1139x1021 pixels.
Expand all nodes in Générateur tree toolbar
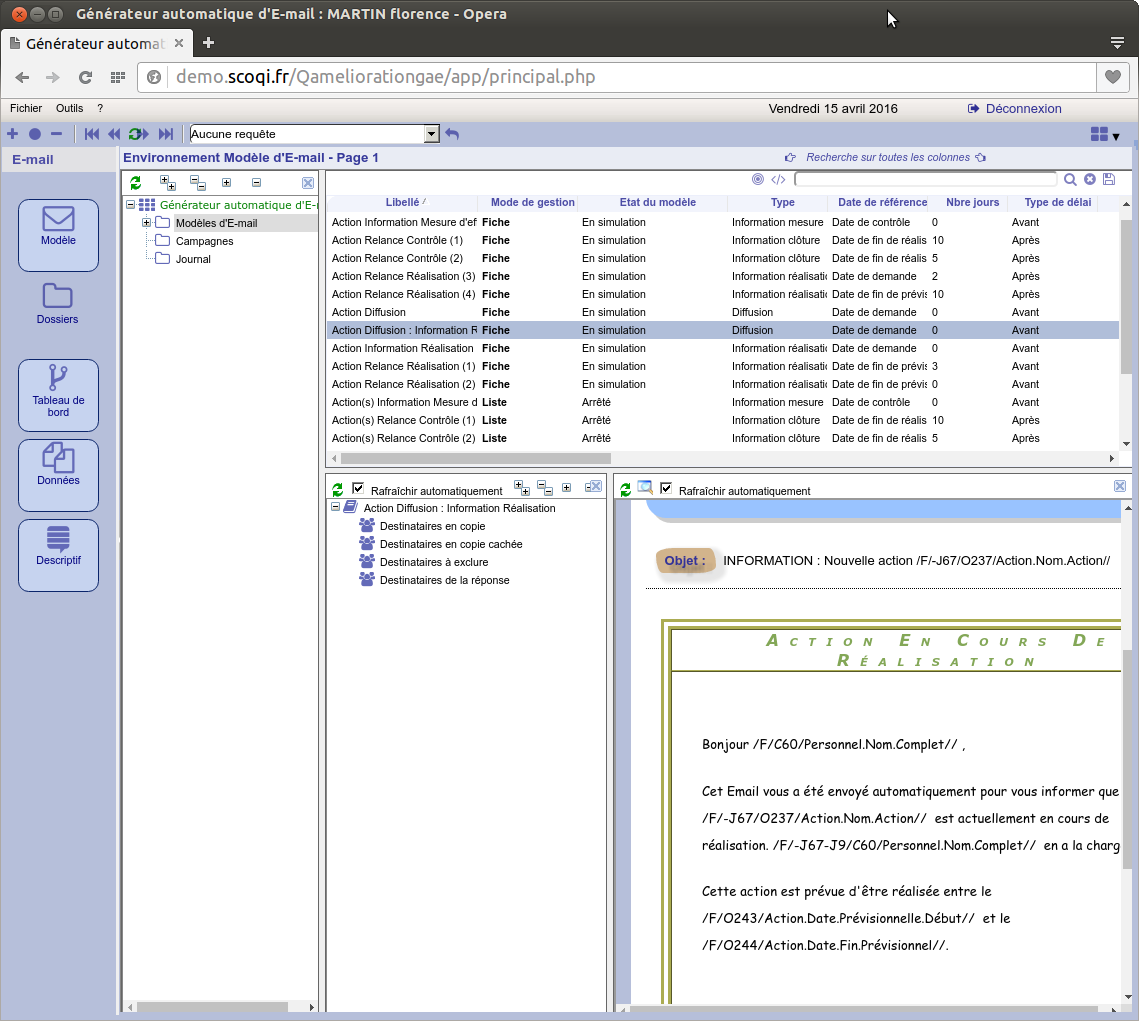[x=168, y=183]
